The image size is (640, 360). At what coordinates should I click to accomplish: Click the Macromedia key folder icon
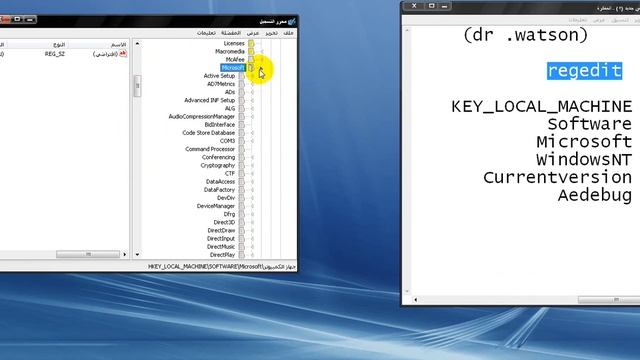tap(251, 51)
